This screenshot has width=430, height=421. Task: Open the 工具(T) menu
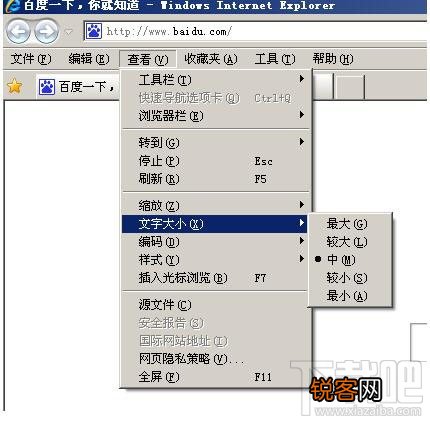(275, 59)
